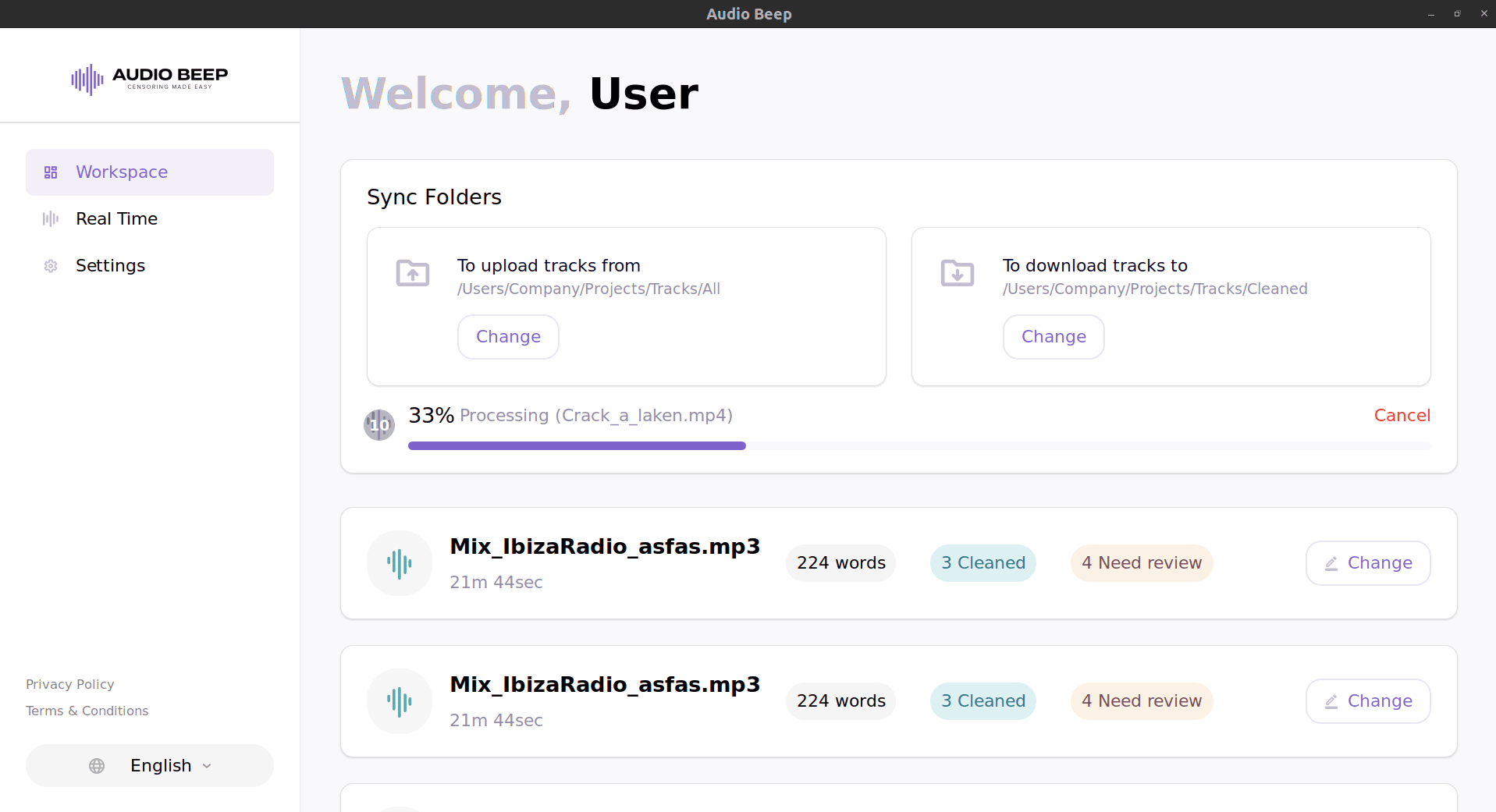Click Change on the first Mix_IbizaRadio track
The height and width of the screenshot is (812, 1496).
pos(1368,563)
